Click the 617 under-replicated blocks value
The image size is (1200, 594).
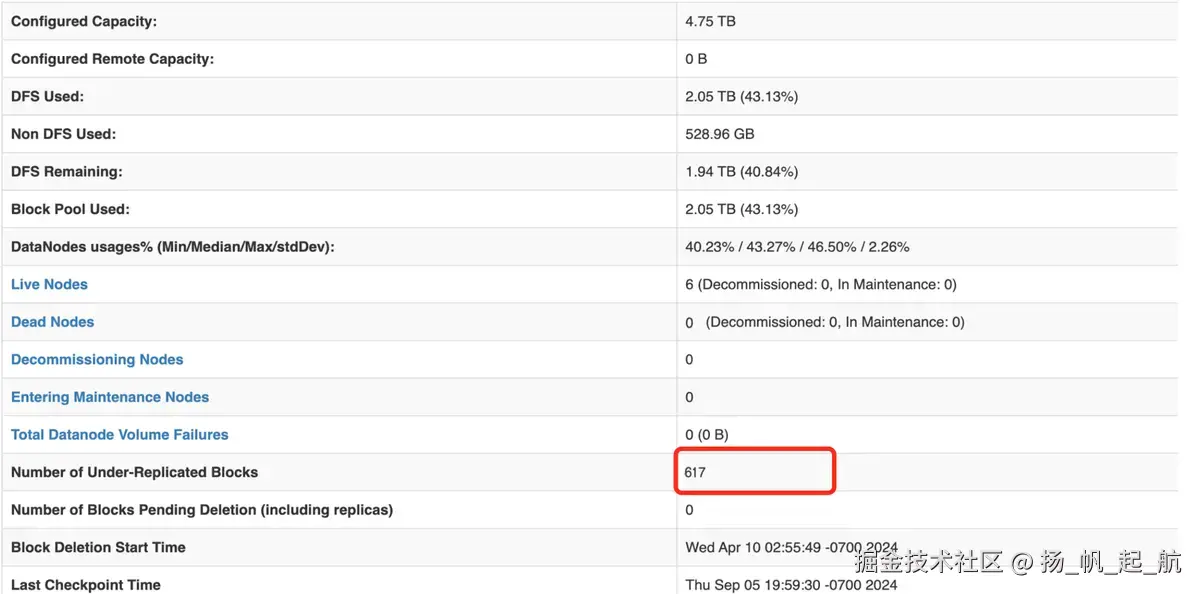(696, 472)
